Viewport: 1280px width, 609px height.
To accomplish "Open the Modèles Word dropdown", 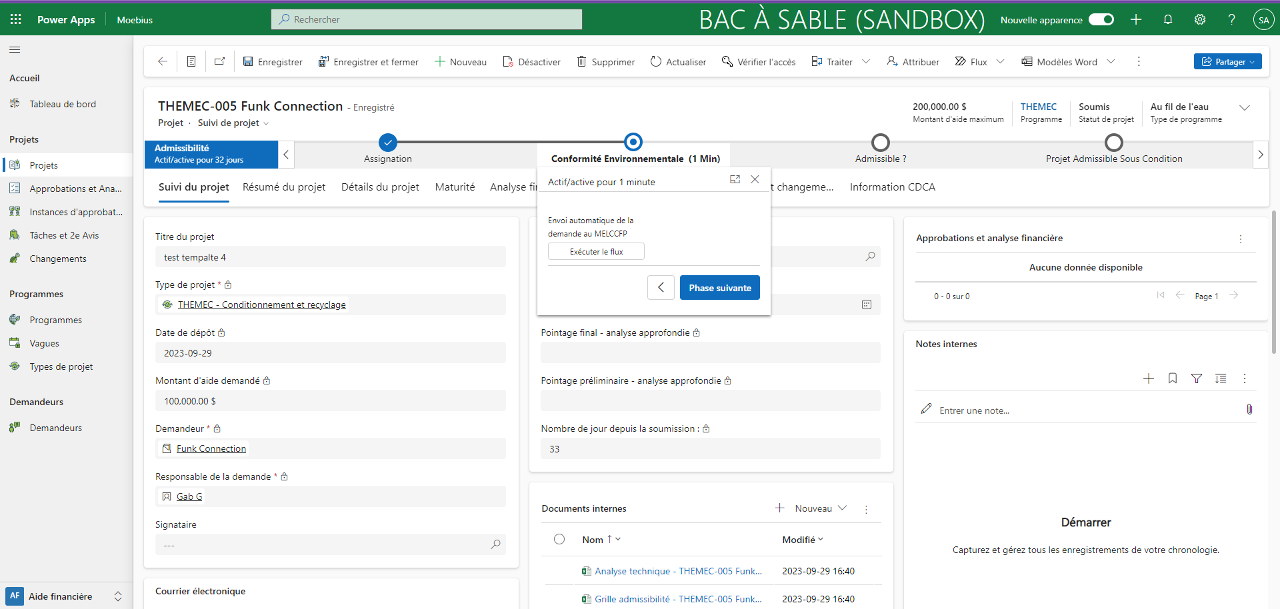I will pyautogui.click(x=1109, y=62).
